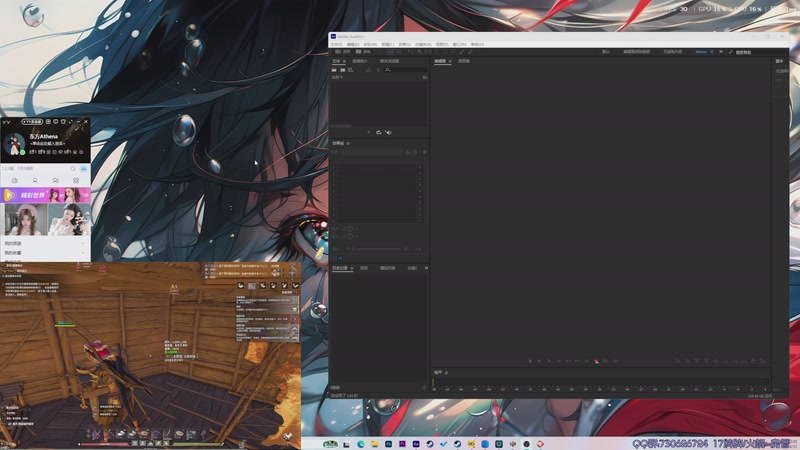Open the left streamer thumbnail in YY

(26, 219)
